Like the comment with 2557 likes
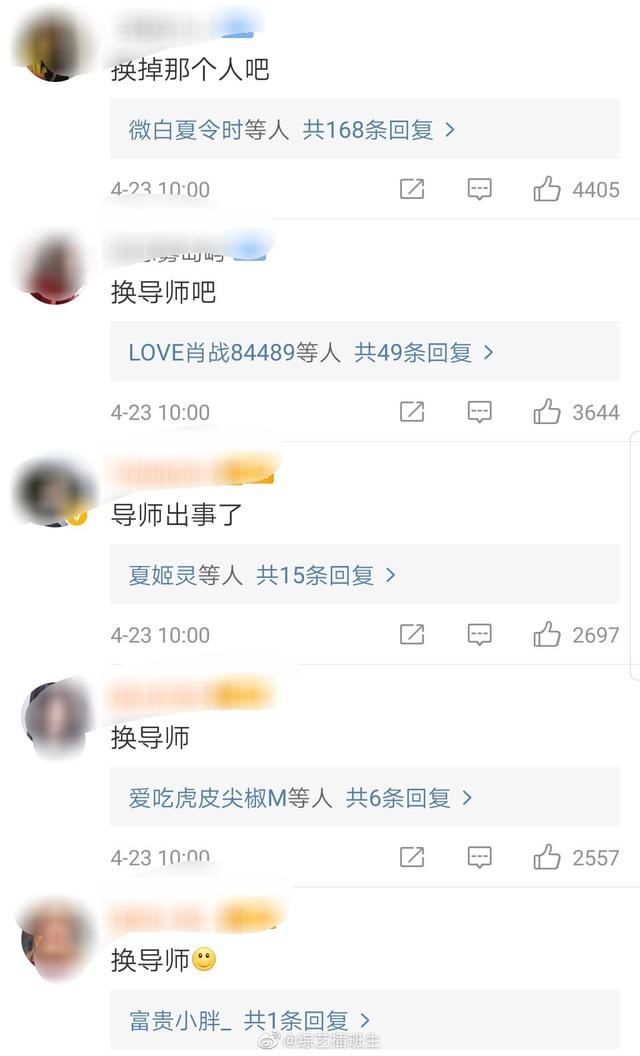The image size is (640, 1056). [x=546, y=857]
